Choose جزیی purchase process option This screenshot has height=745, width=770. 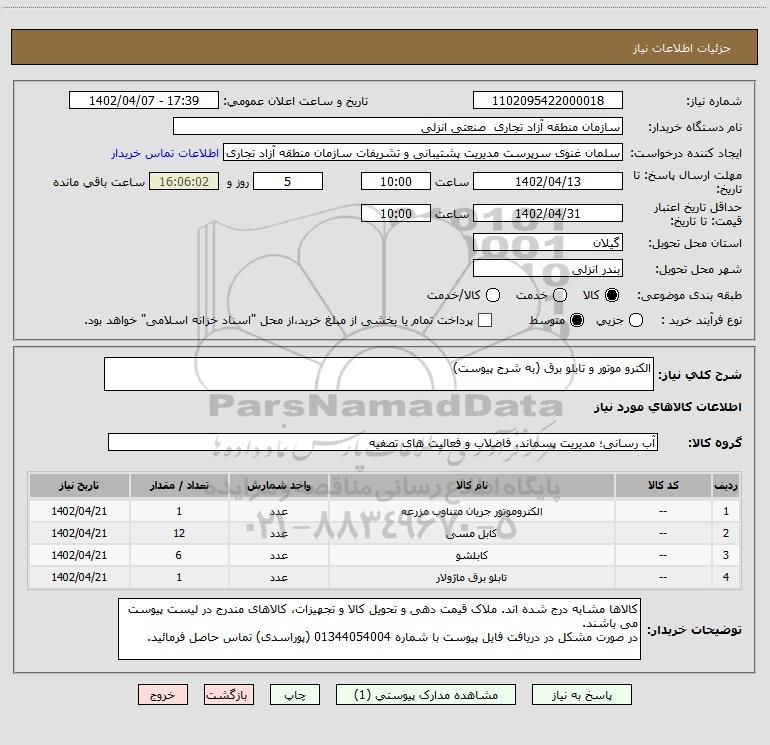pyautogui.click(x=636, y=320)
